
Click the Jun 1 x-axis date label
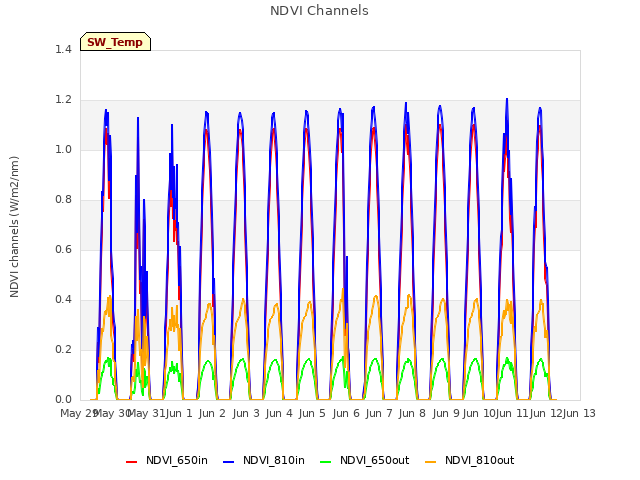(x=179, y=413)
